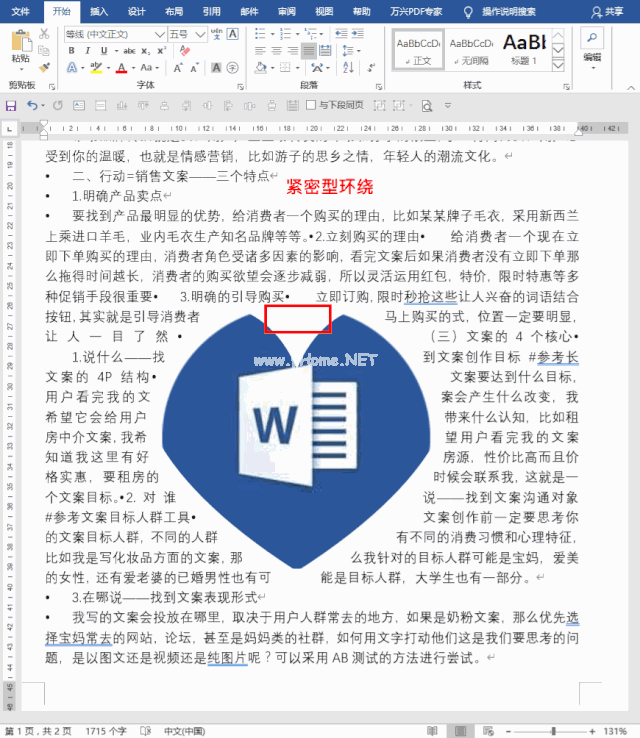The width and height of the screenshot is (640, 738).
Task: Enable the 与下段同页 checkbox
Action: click(x=311, y=105)
